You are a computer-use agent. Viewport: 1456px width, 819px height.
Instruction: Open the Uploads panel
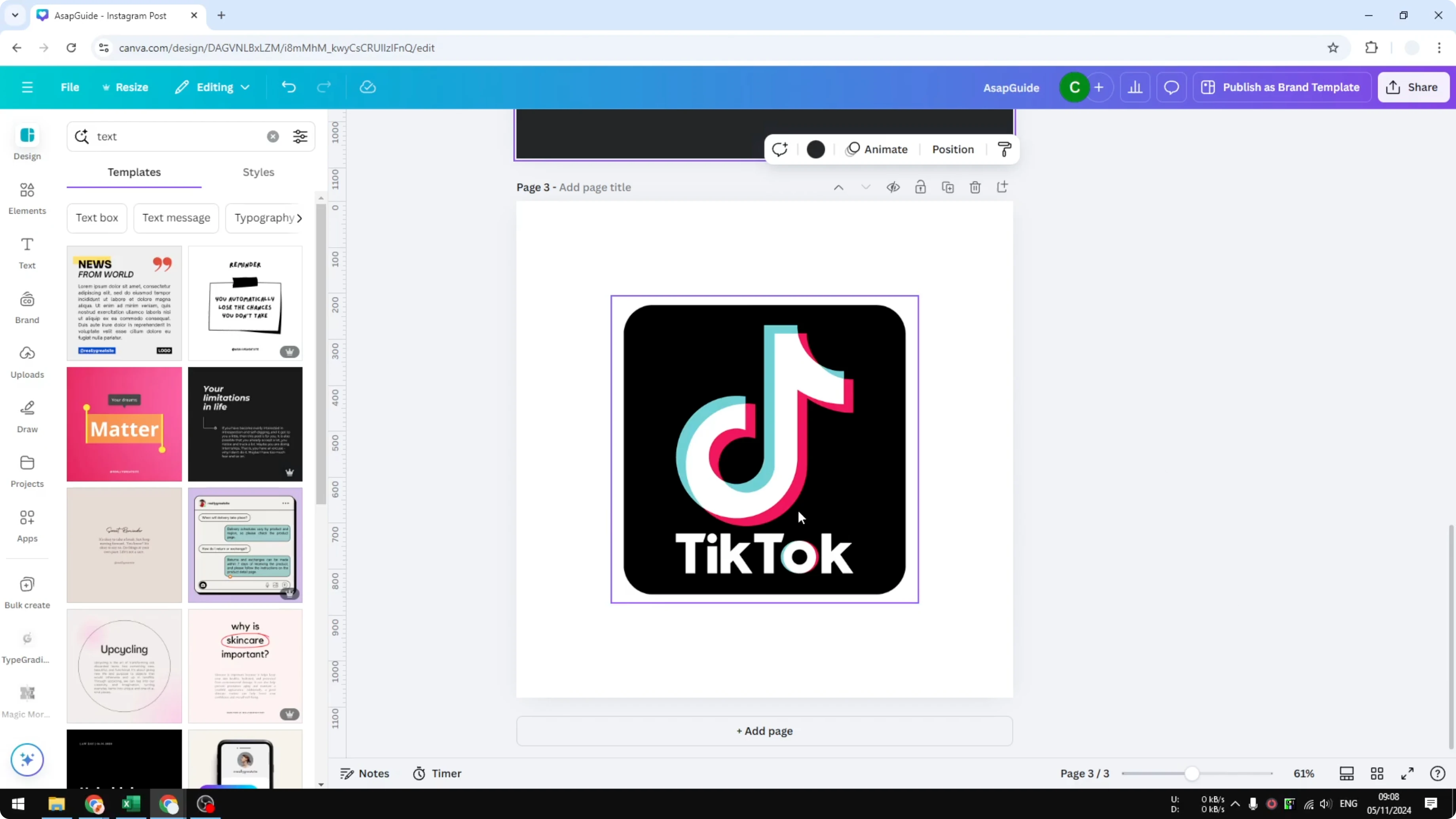coord(27,362)
